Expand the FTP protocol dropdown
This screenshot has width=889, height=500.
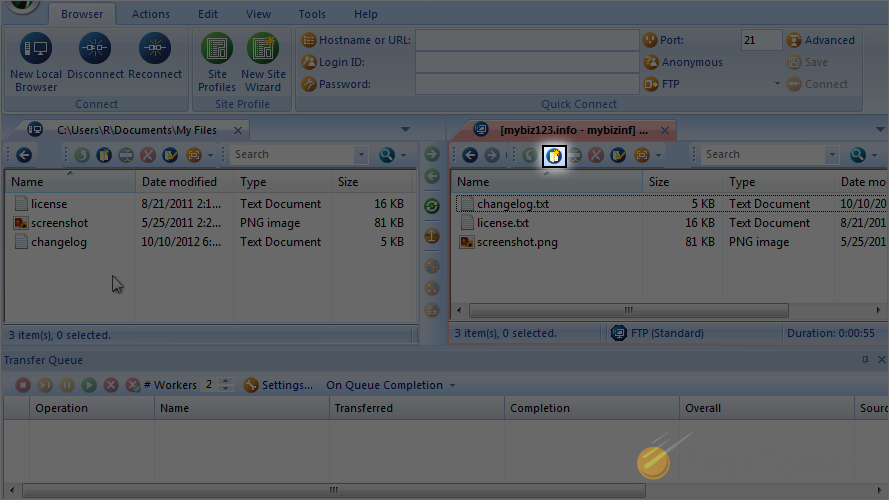[x=777, y=84]
